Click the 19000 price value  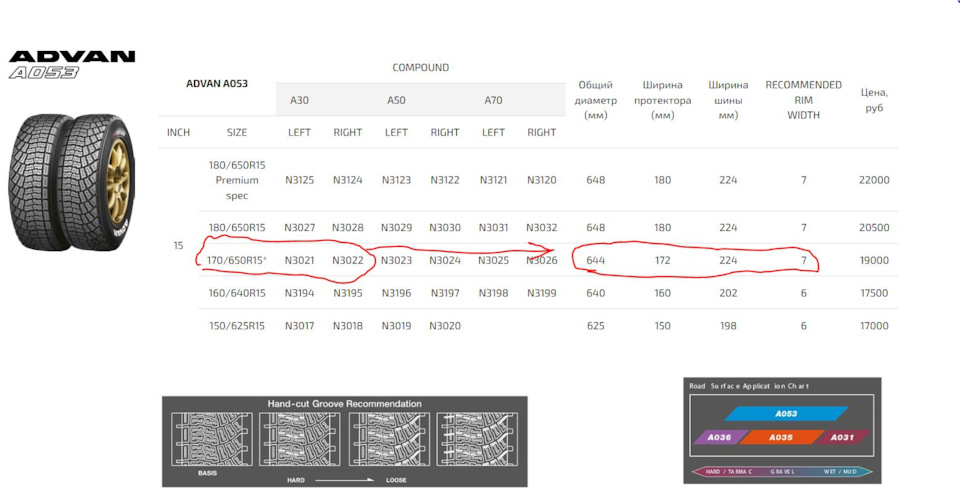point(874,260)
